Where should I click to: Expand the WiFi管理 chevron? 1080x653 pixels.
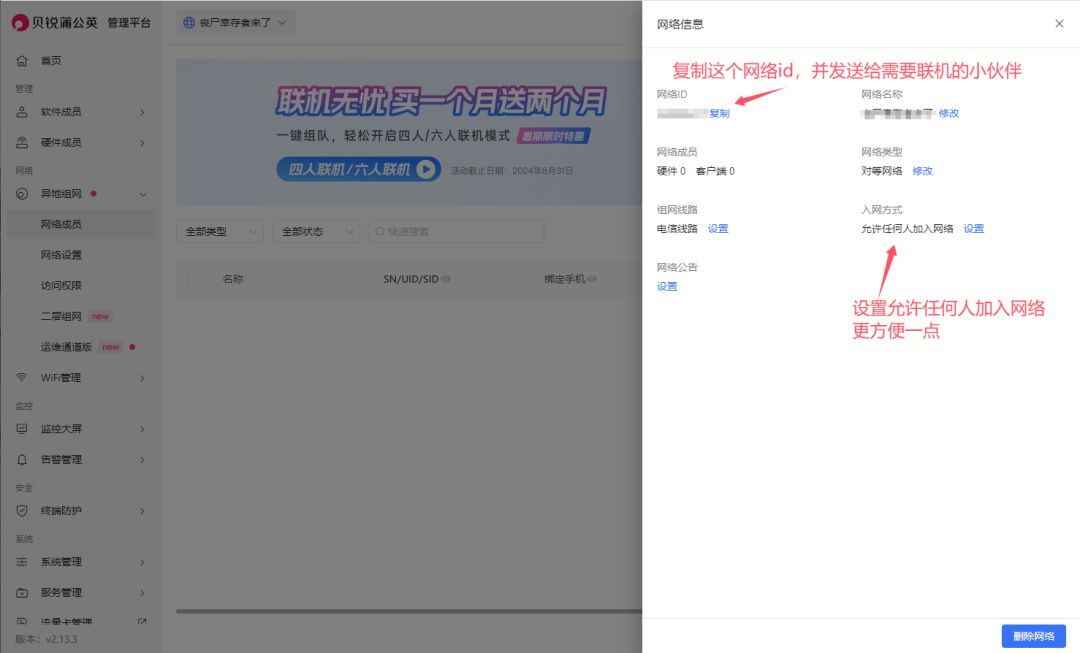[x=143, y=377]
